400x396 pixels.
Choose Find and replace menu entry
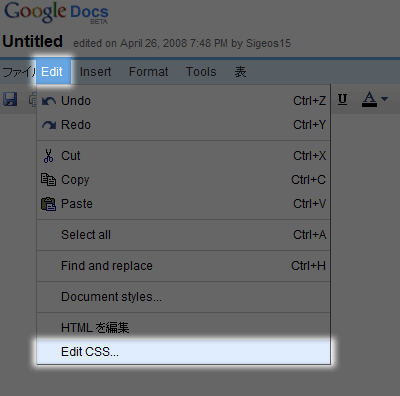pyautogui.click(x=184, y=266)
